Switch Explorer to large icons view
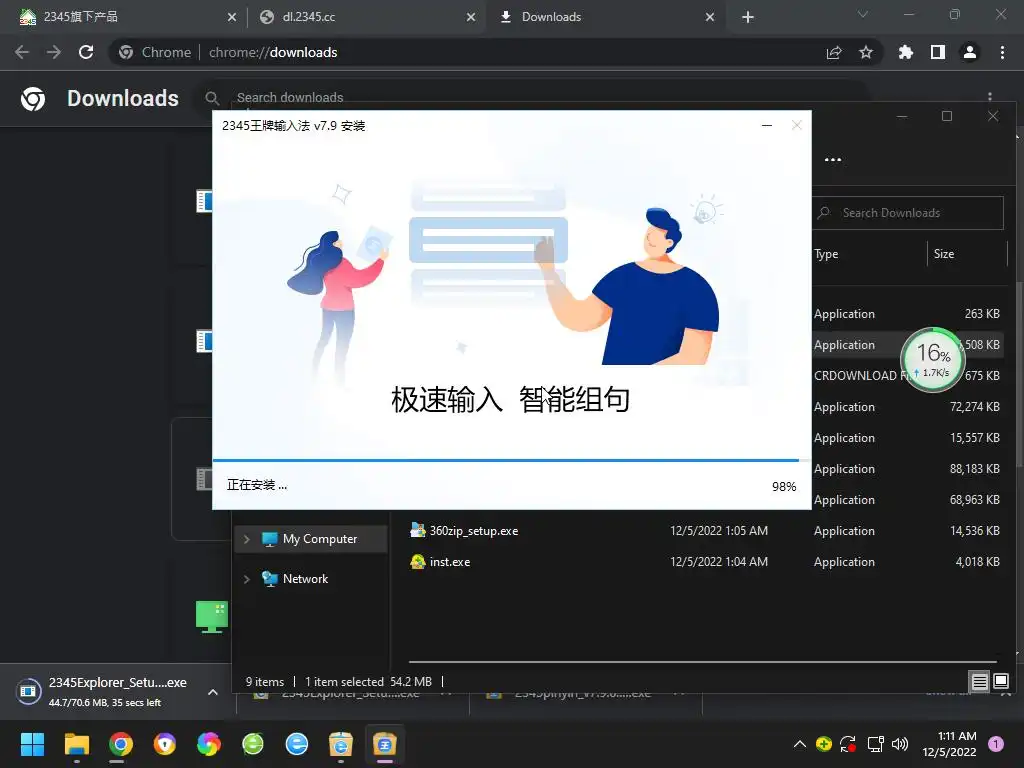The image size is (1024, 768). click(1001, 682)
